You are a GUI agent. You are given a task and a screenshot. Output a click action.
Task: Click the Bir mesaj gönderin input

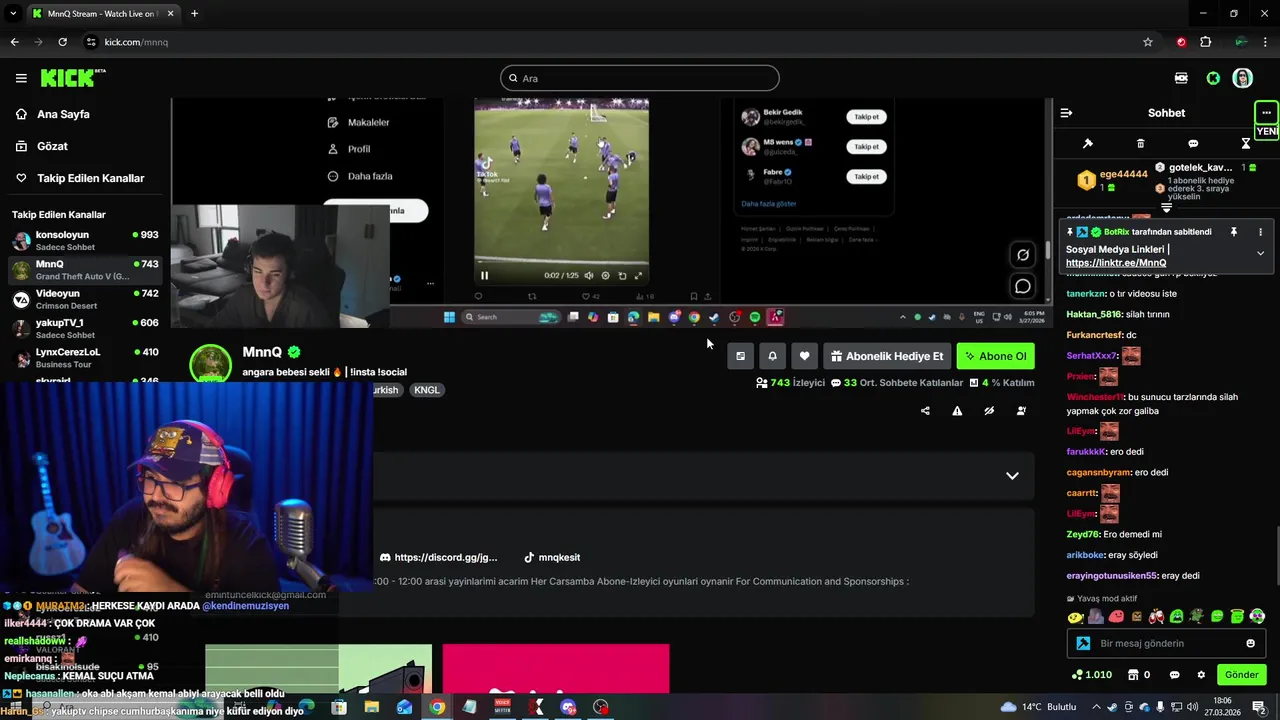[1166, 643]
